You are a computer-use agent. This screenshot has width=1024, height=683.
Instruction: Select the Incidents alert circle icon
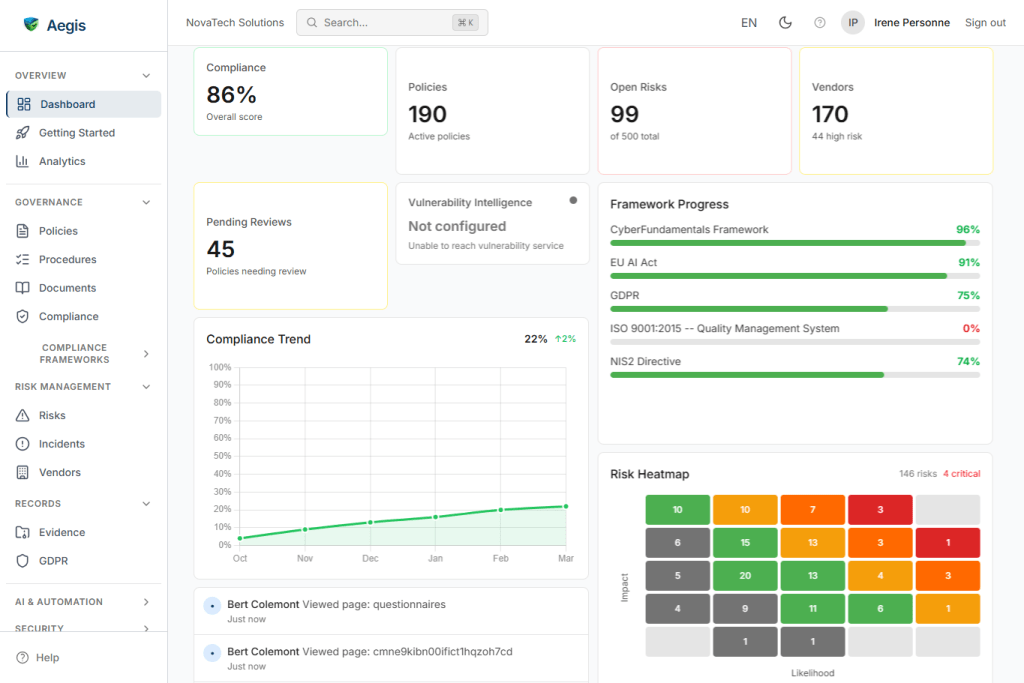tap(23, 444)
